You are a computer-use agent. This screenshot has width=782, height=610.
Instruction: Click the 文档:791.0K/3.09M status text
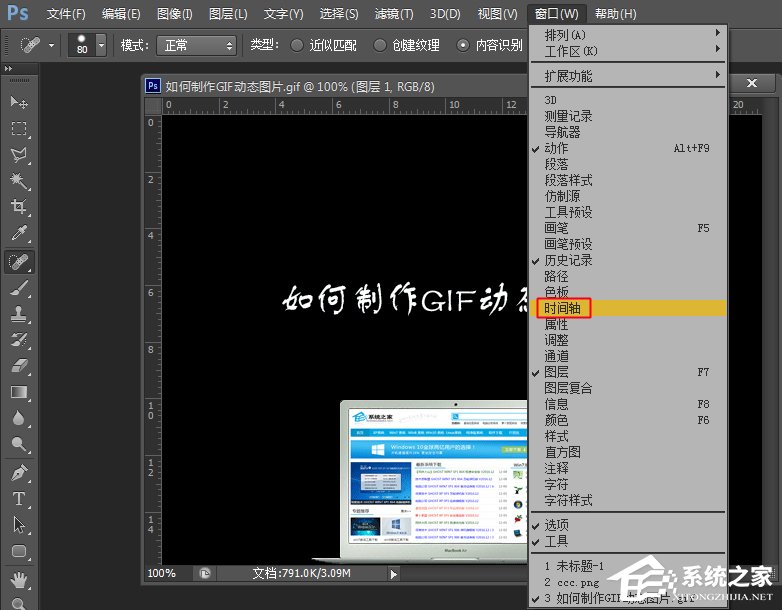point(301,574)
